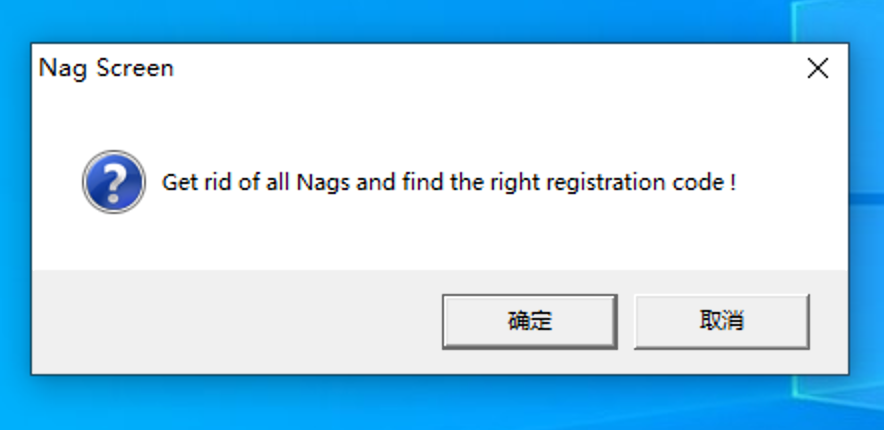Click the gray button strip area
Image resolution: width=884 pixels, height=430 pixels.
[440, 321]
